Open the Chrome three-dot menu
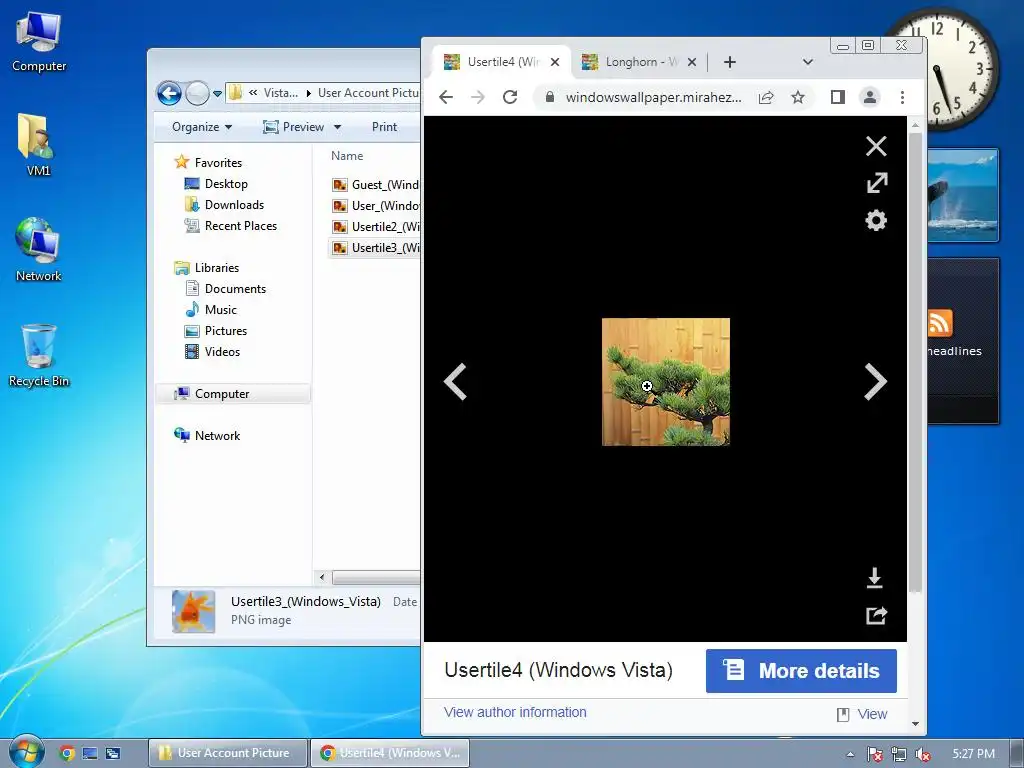Image resolution: width=1024 pixels, height=768 pixels. [902, 97]
